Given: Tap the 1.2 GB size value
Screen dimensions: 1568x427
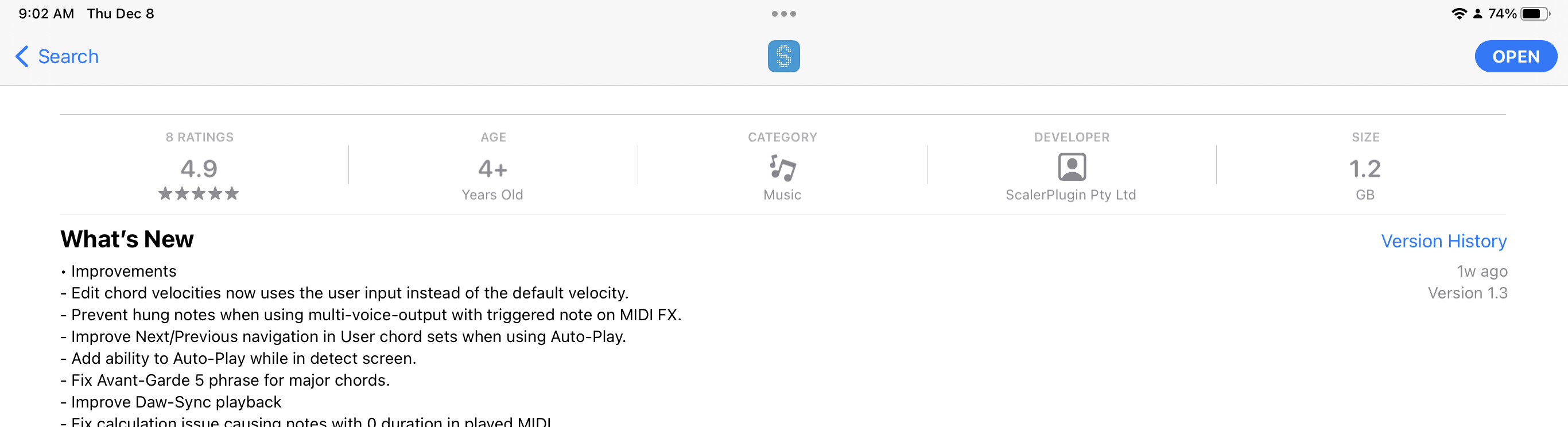Looking at the screenshot, I should tap(1365, 169).
